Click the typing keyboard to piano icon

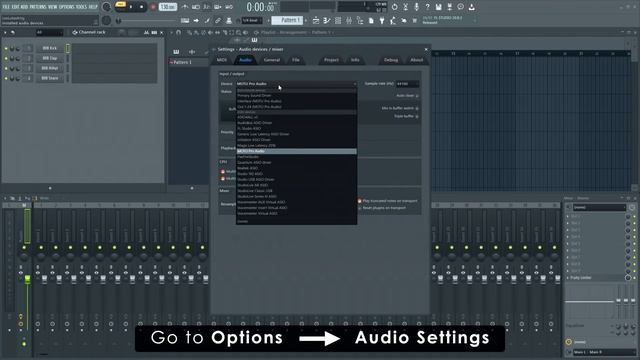185,20
